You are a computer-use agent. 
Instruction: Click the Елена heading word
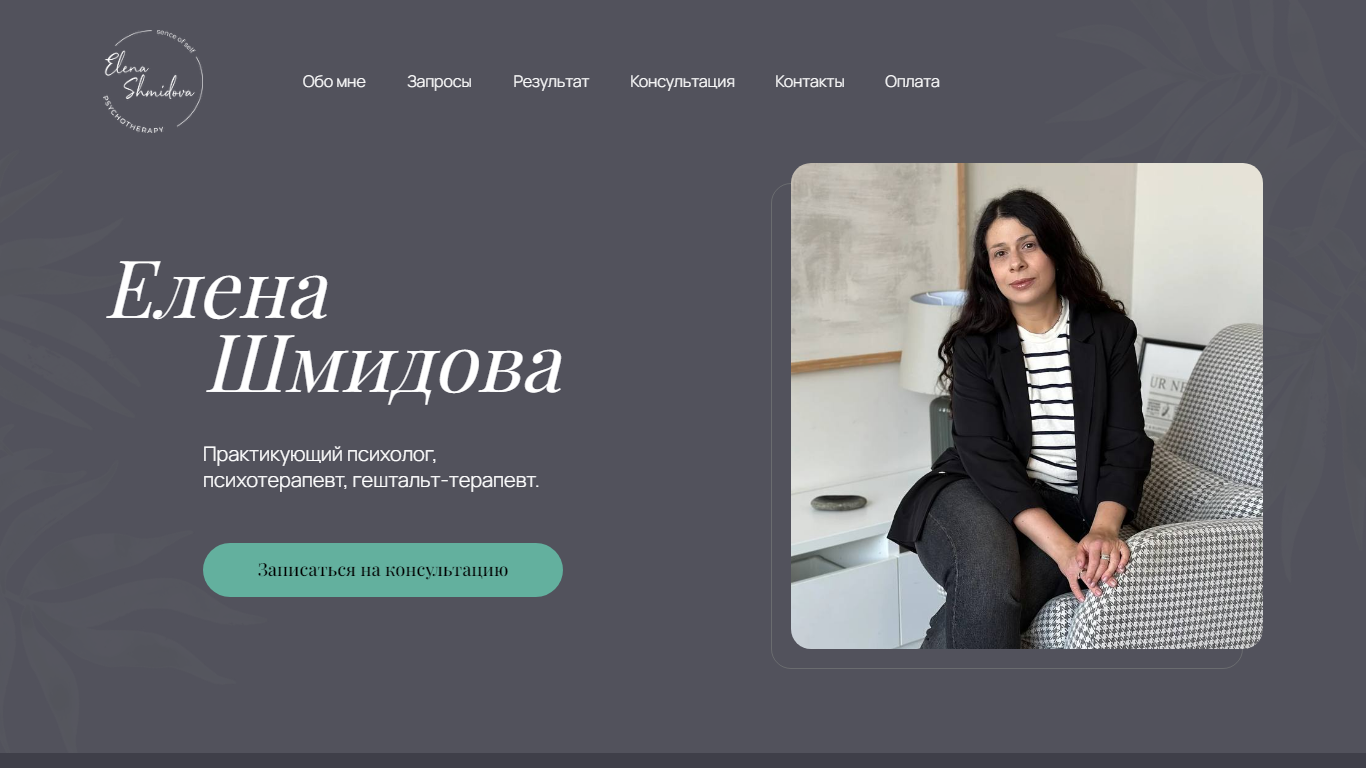[218, 290]
